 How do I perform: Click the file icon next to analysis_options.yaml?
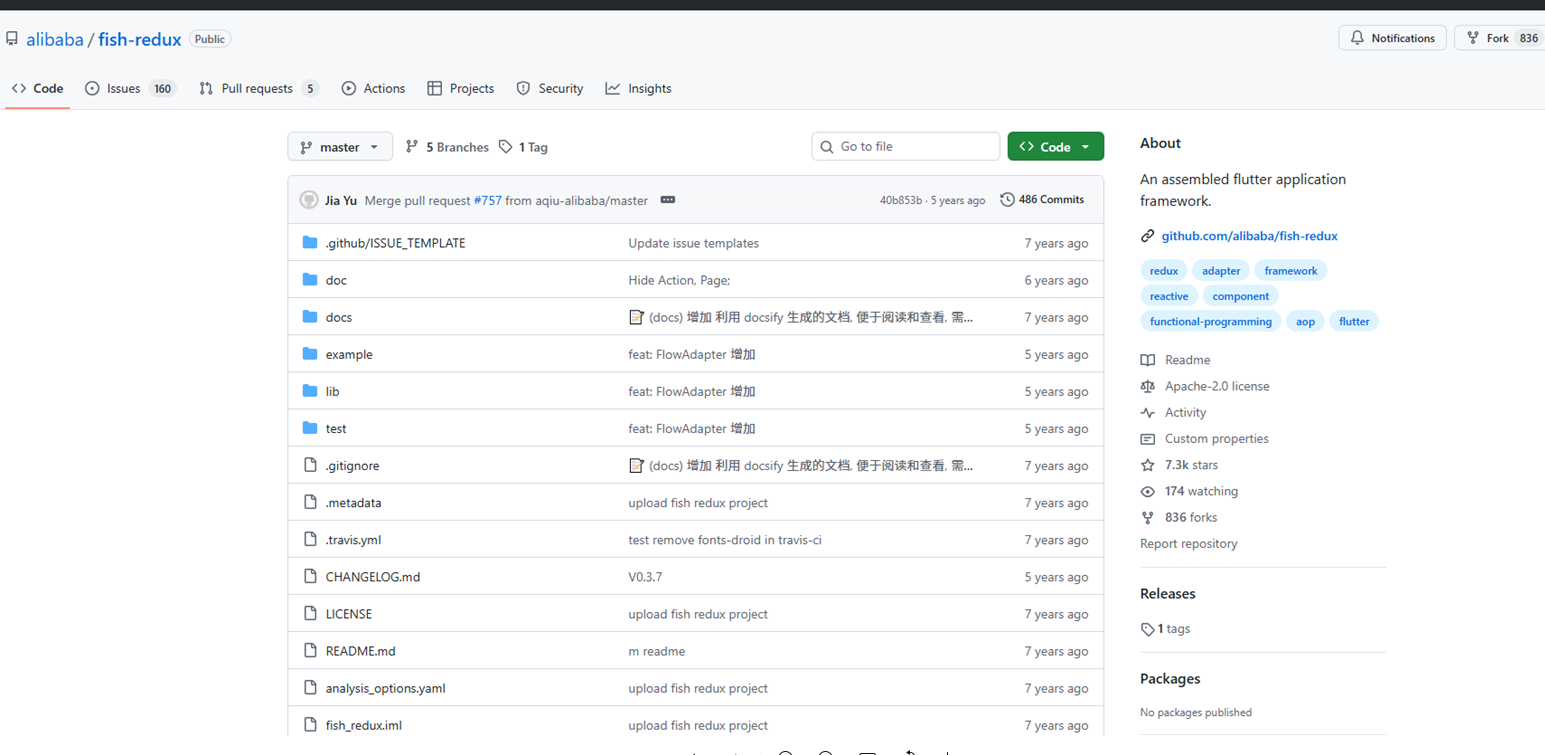pos(310,687)
